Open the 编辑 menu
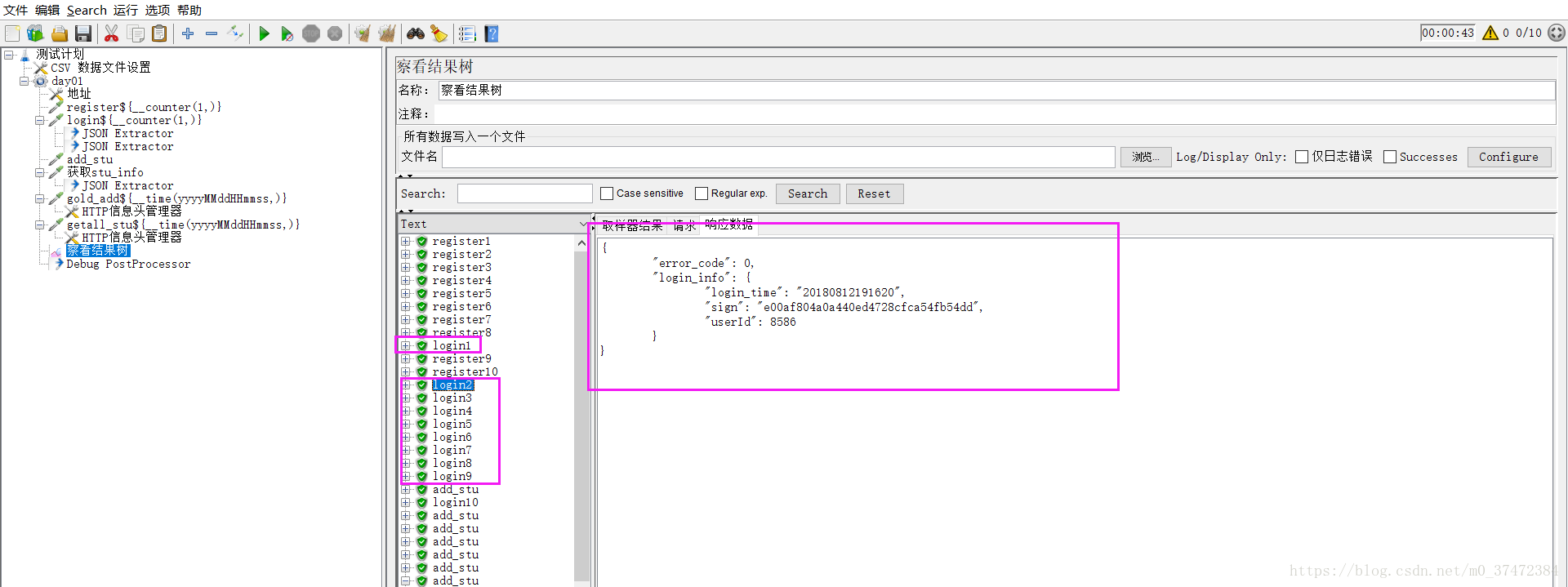Image resolution: width=1568 pixels, height=587 pixels. 47,10
